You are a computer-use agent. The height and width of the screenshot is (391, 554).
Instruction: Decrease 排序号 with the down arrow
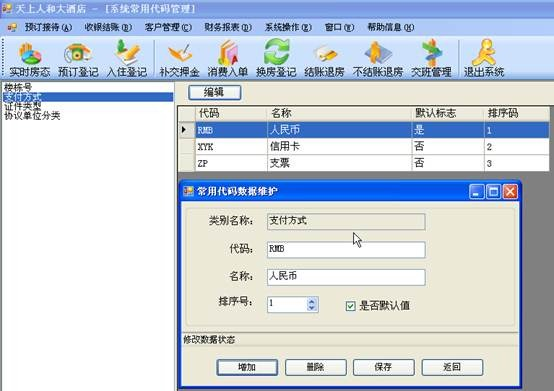tap(311, 308)
